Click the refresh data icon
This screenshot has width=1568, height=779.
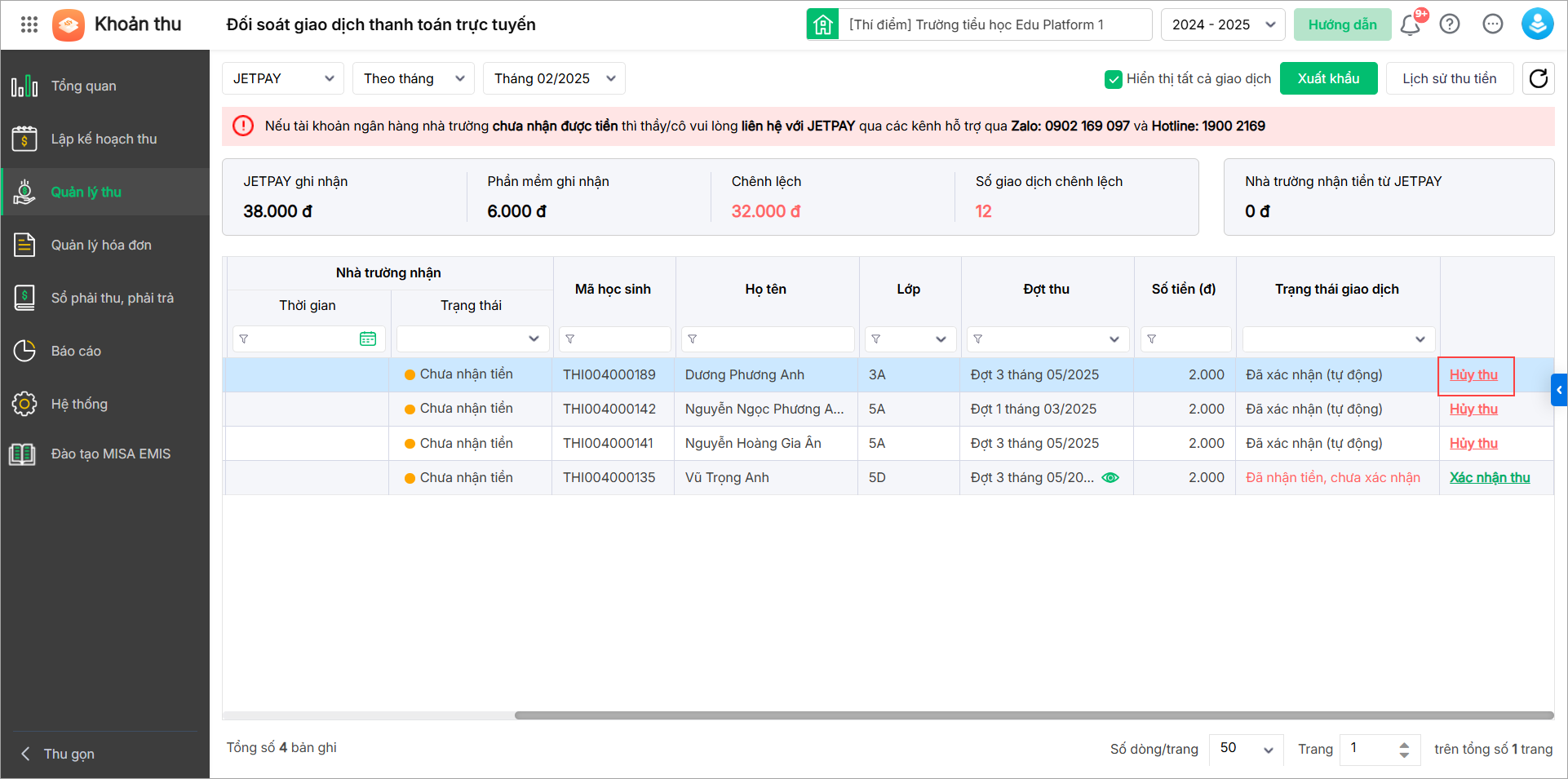point(1538,78)
